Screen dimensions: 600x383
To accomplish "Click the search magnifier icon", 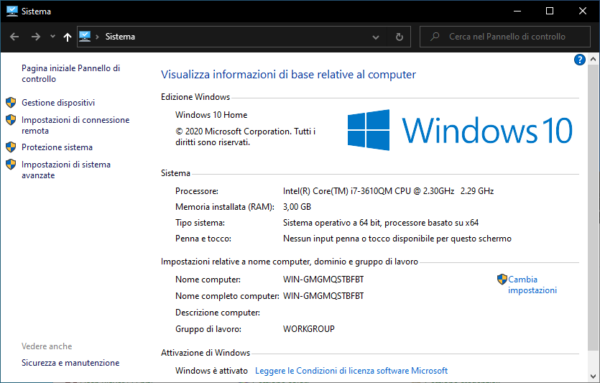I will (435, 37).
